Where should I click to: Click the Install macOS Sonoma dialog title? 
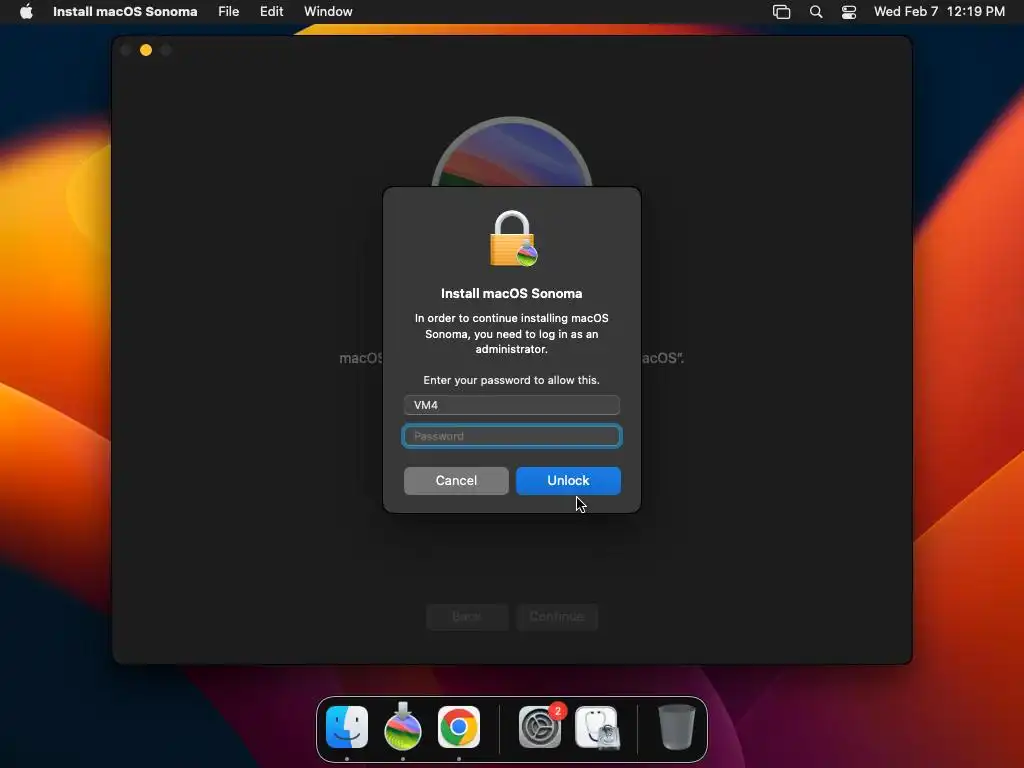pos(511,294)
